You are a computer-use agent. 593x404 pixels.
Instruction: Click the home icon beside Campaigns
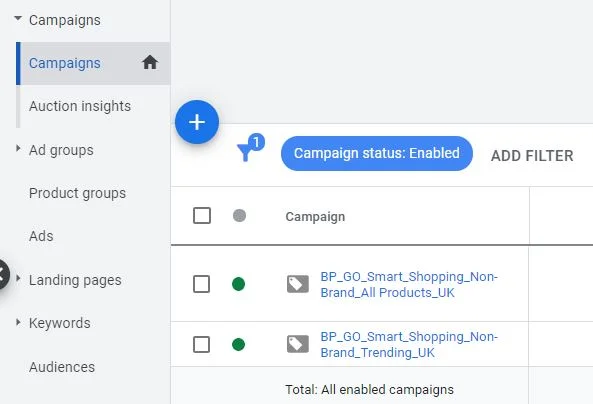(x=150, y=62)
